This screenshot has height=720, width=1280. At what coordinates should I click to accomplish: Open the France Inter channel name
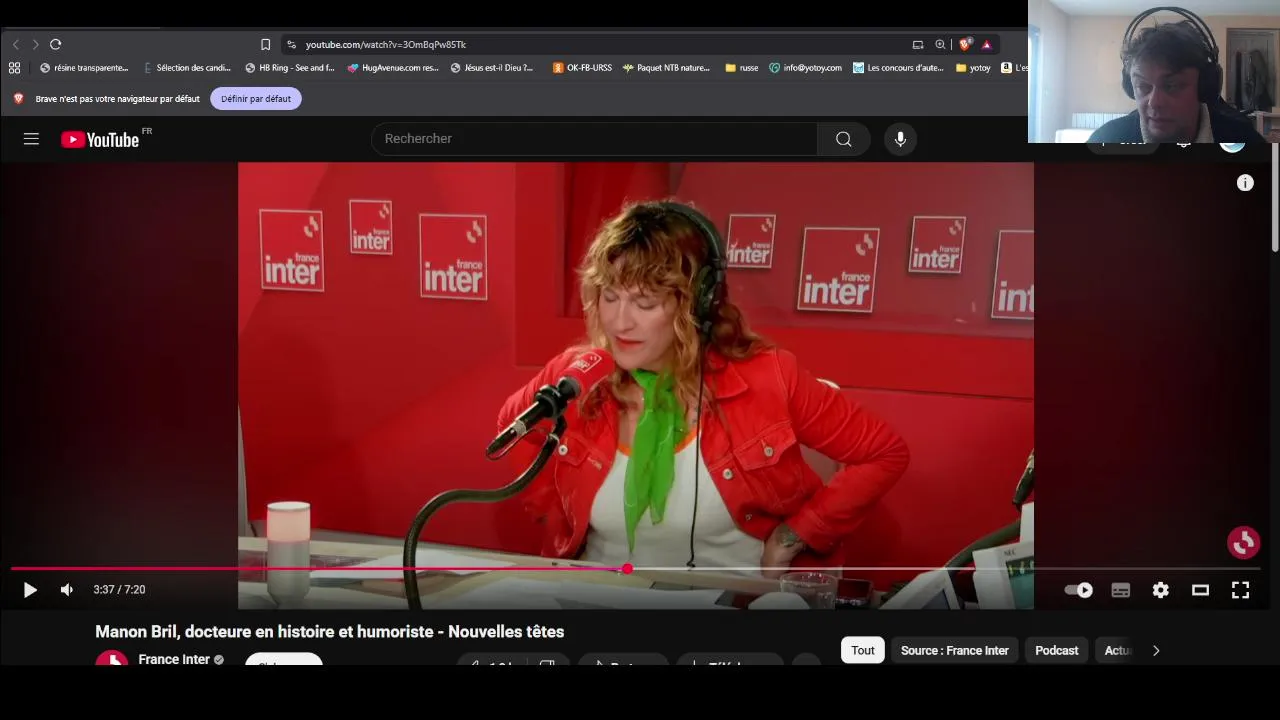pyautogui.click(x=174, y=660)
